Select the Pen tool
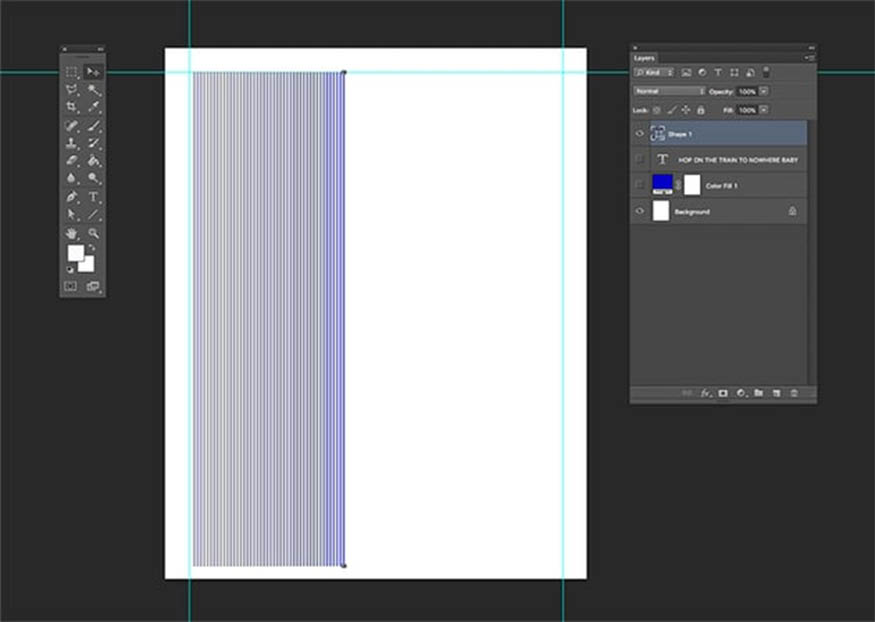Screen dimensions: 875x622 coord(71,197)
